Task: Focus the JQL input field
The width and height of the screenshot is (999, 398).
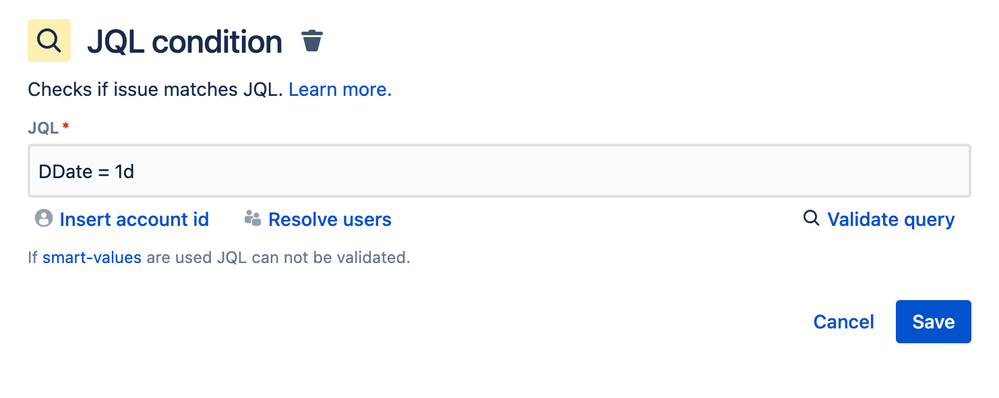Action: (499, 171)
